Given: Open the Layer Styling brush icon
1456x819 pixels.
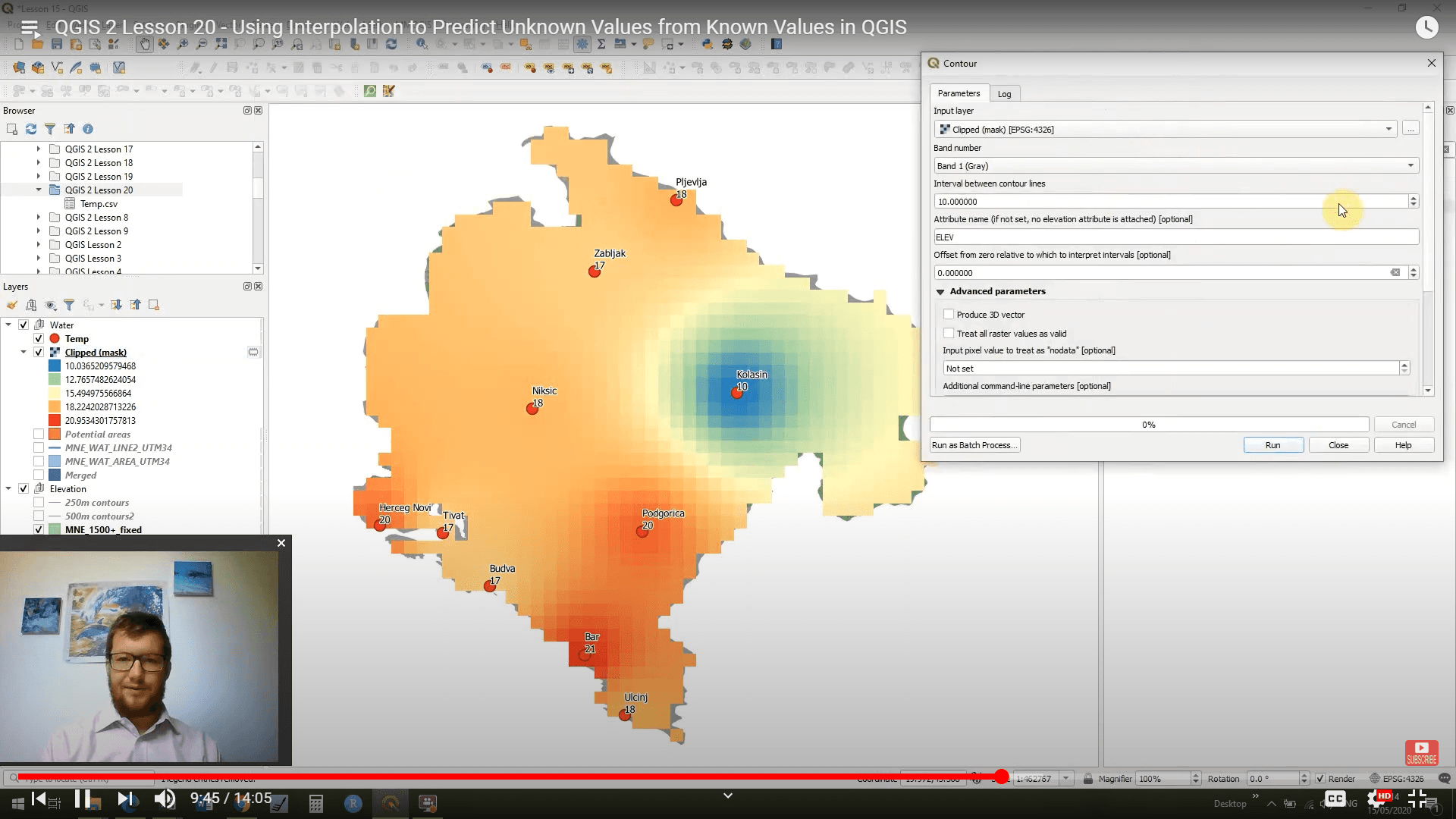Looking at the screenshot, I should [x=12, y=305].
